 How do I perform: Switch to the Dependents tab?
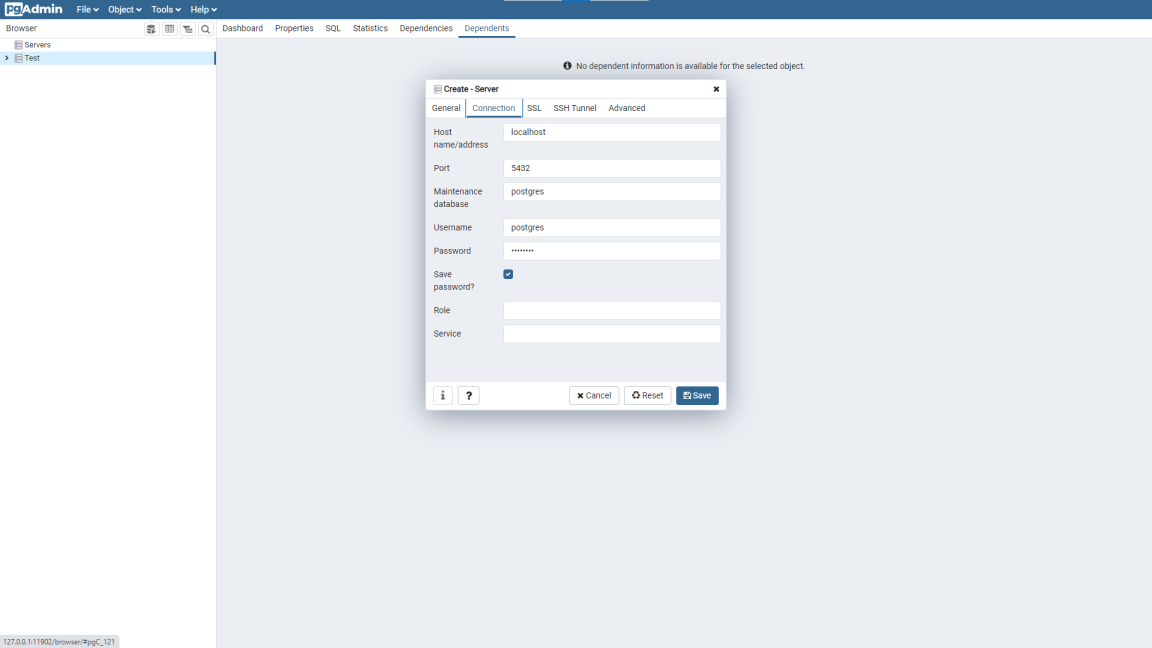coord(486,28)
